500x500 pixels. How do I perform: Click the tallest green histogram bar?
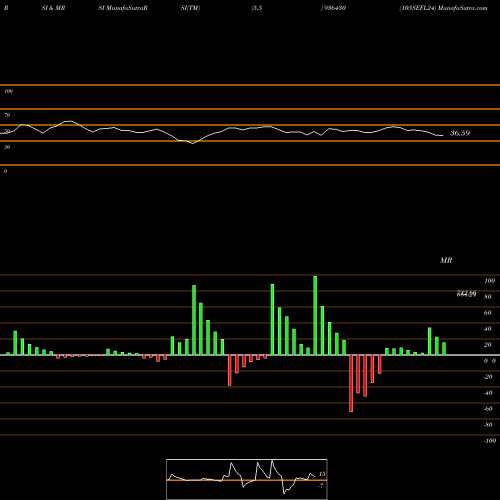coord(315,315)
